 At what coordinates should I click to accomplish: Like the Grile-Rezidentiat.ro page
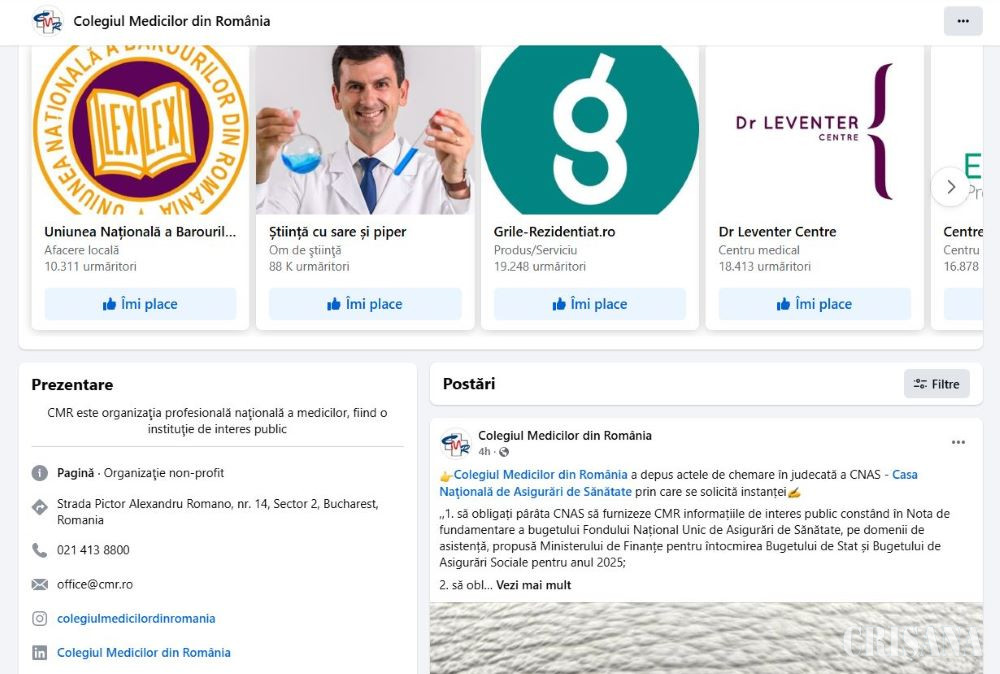click(x=590, y=304)
